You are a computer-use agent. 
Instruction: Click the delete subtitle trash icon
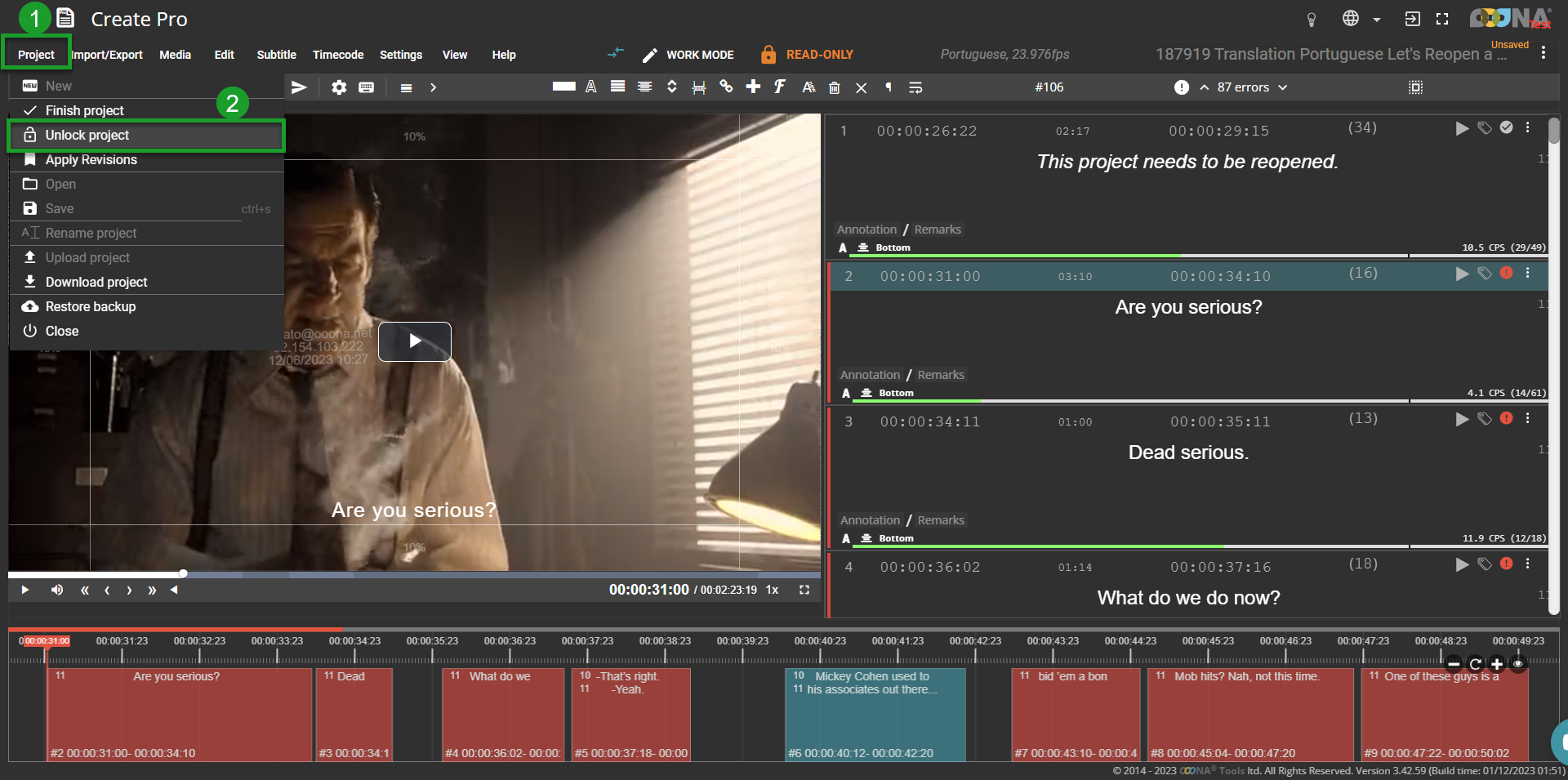834,87
